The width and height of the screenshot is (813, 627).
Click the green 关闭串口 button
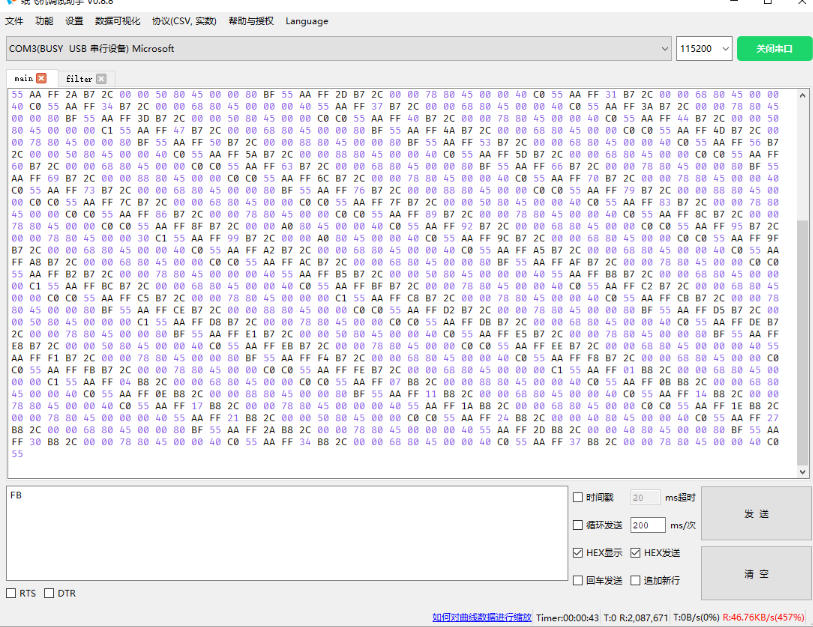pyautogui.click(x=774, y=49)
